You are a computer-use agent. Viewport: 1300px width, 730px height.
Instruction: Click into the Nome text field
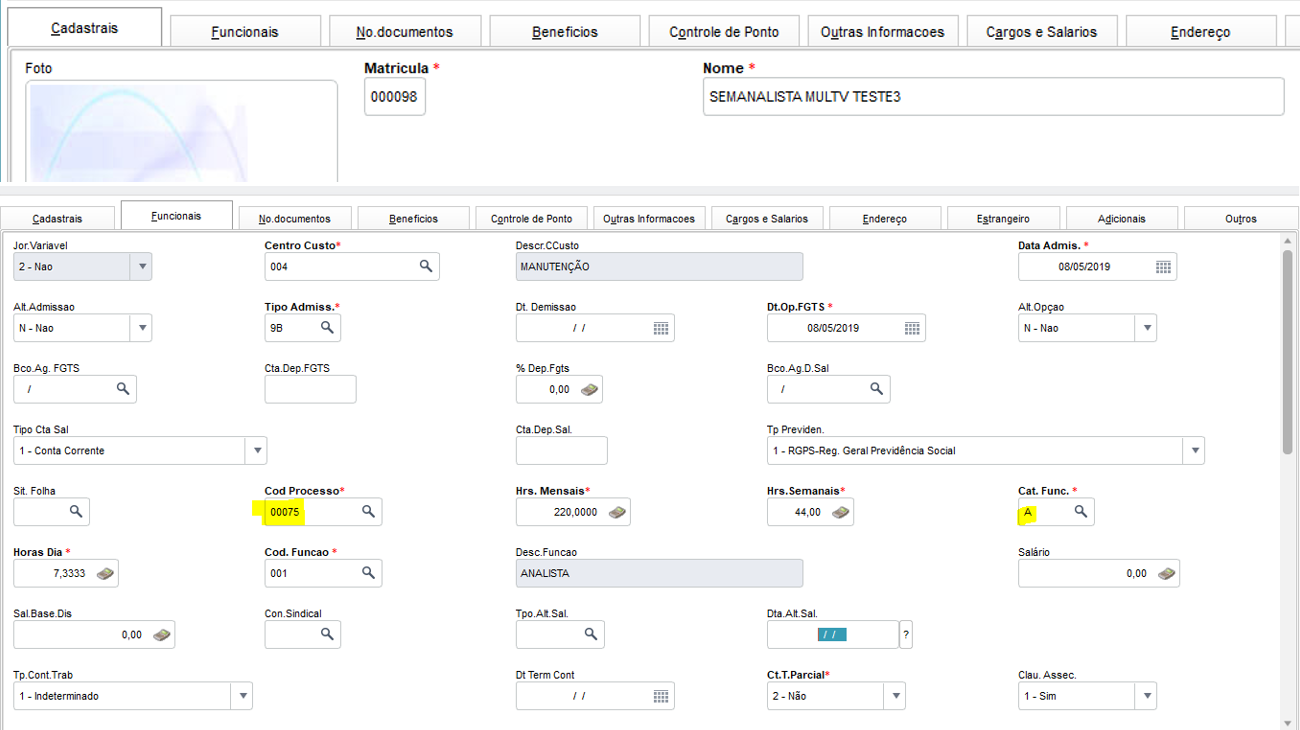pyautogui.click(x=993, y=97)
